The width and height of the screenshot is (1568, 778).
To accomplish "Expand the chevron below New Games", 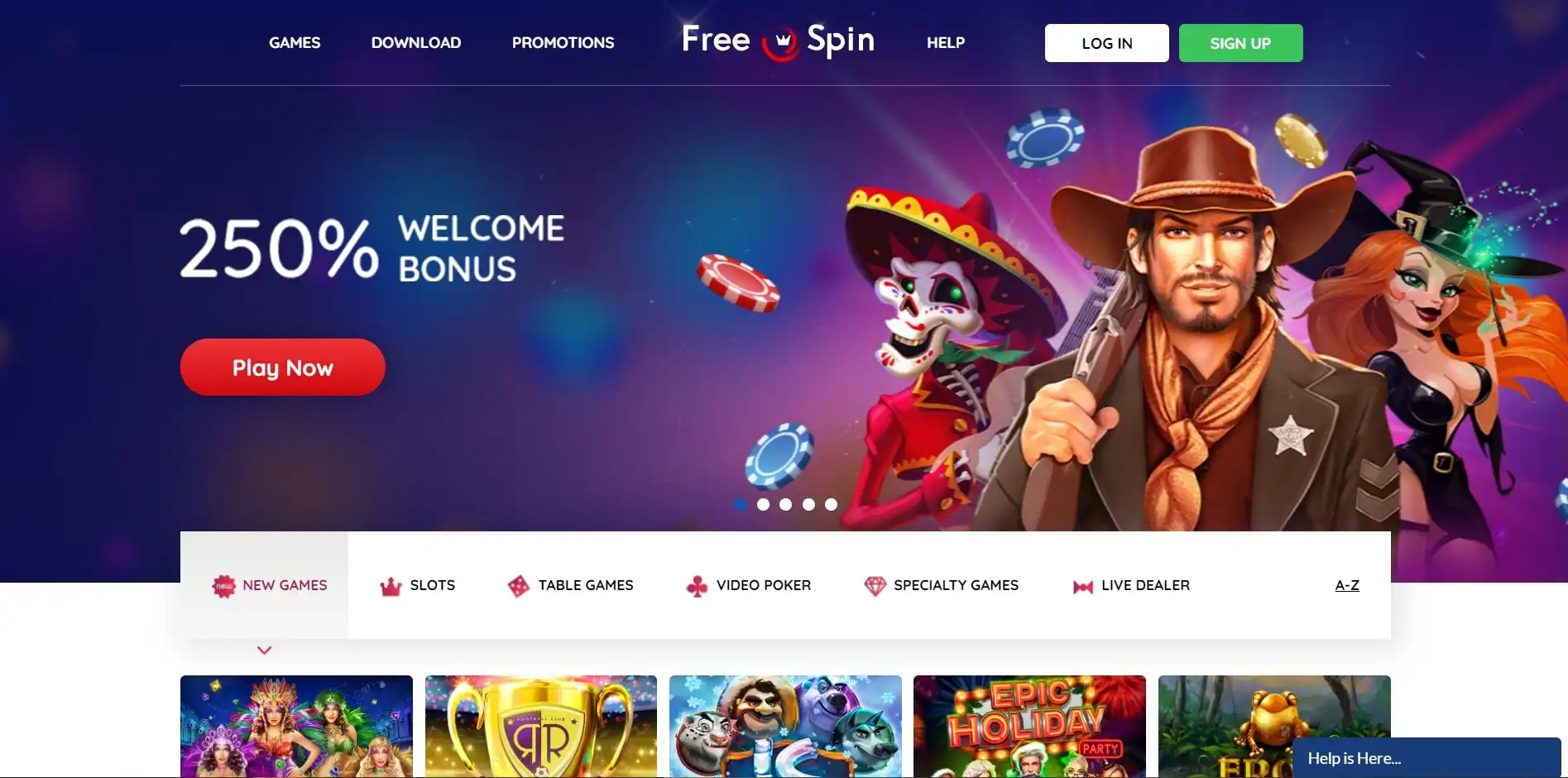I will tap(264, 651).
